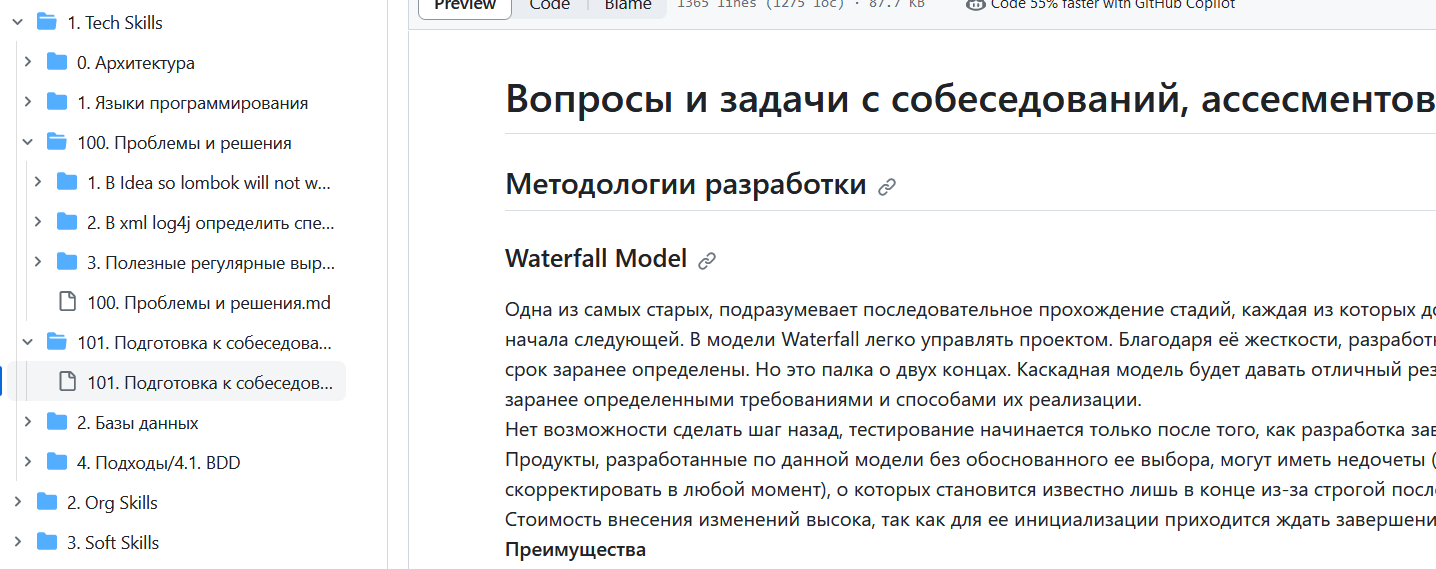The width and height of the screenshot is (1436, 569).
Task: Open Code 55% faster with GitHub Copilot link
Action: coord(1113,5)
